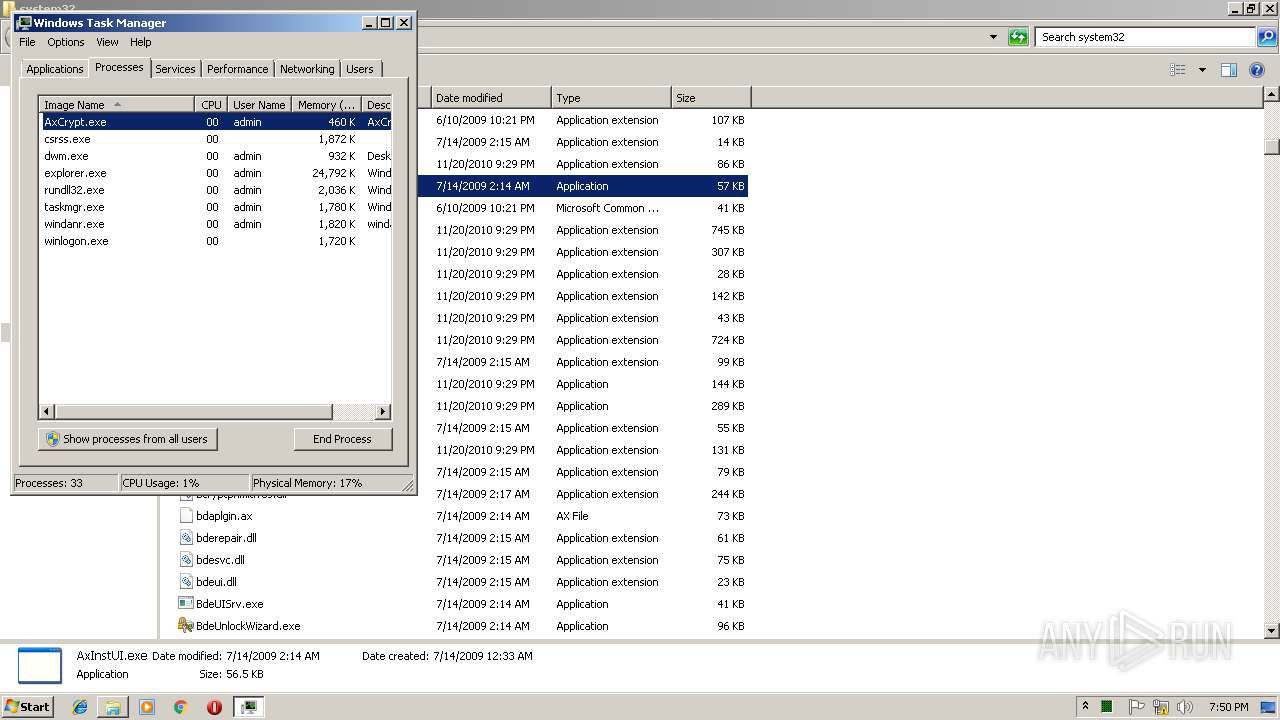This screenshot has width=1280, height=720.
Task: Select the bdesvc.dll file icon
Action: (x=186, y=560)
